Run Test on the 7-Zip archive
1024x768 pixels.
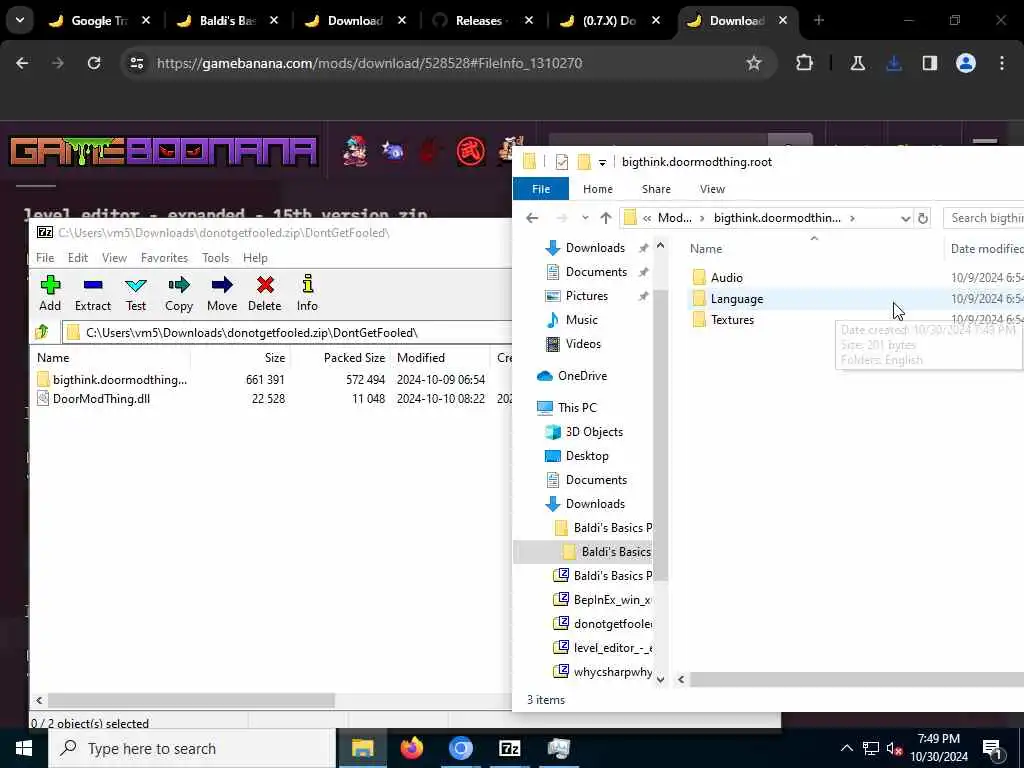point(136,293)
